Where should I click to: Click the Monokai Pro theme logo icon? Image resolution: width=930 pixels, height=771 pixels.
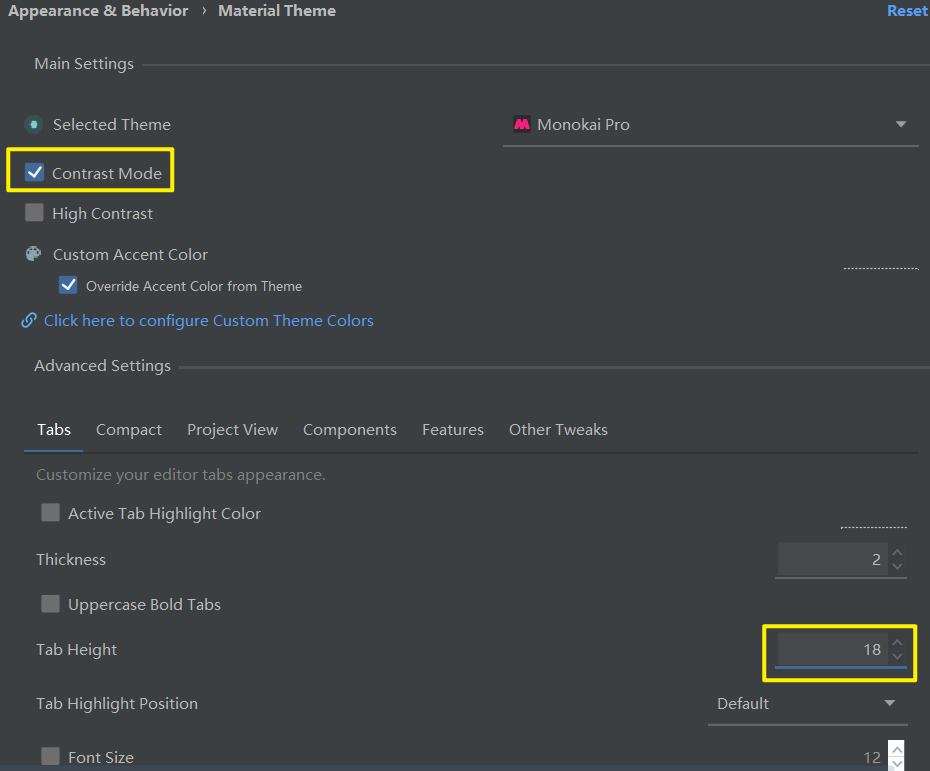pyautogui.click(x=522, y=124)
